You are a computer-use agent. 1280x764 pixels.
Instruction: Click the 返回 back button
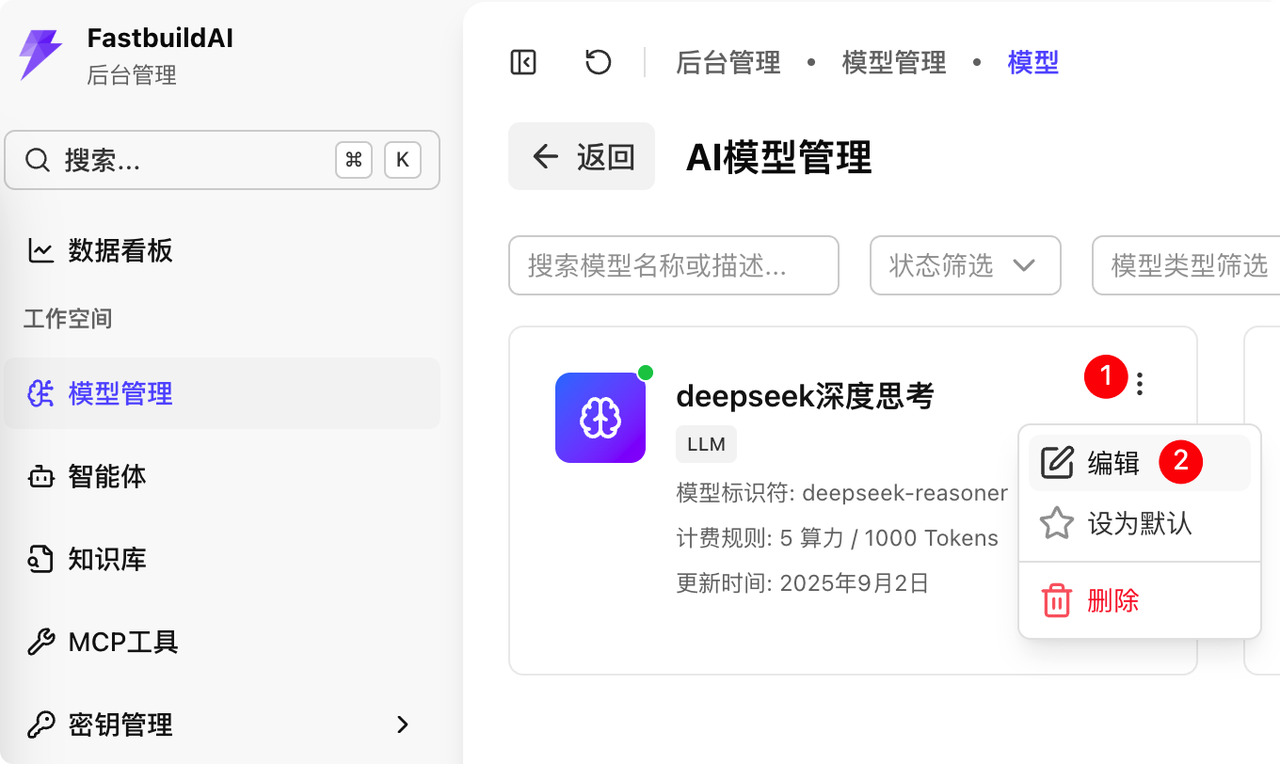click(581, 156)
